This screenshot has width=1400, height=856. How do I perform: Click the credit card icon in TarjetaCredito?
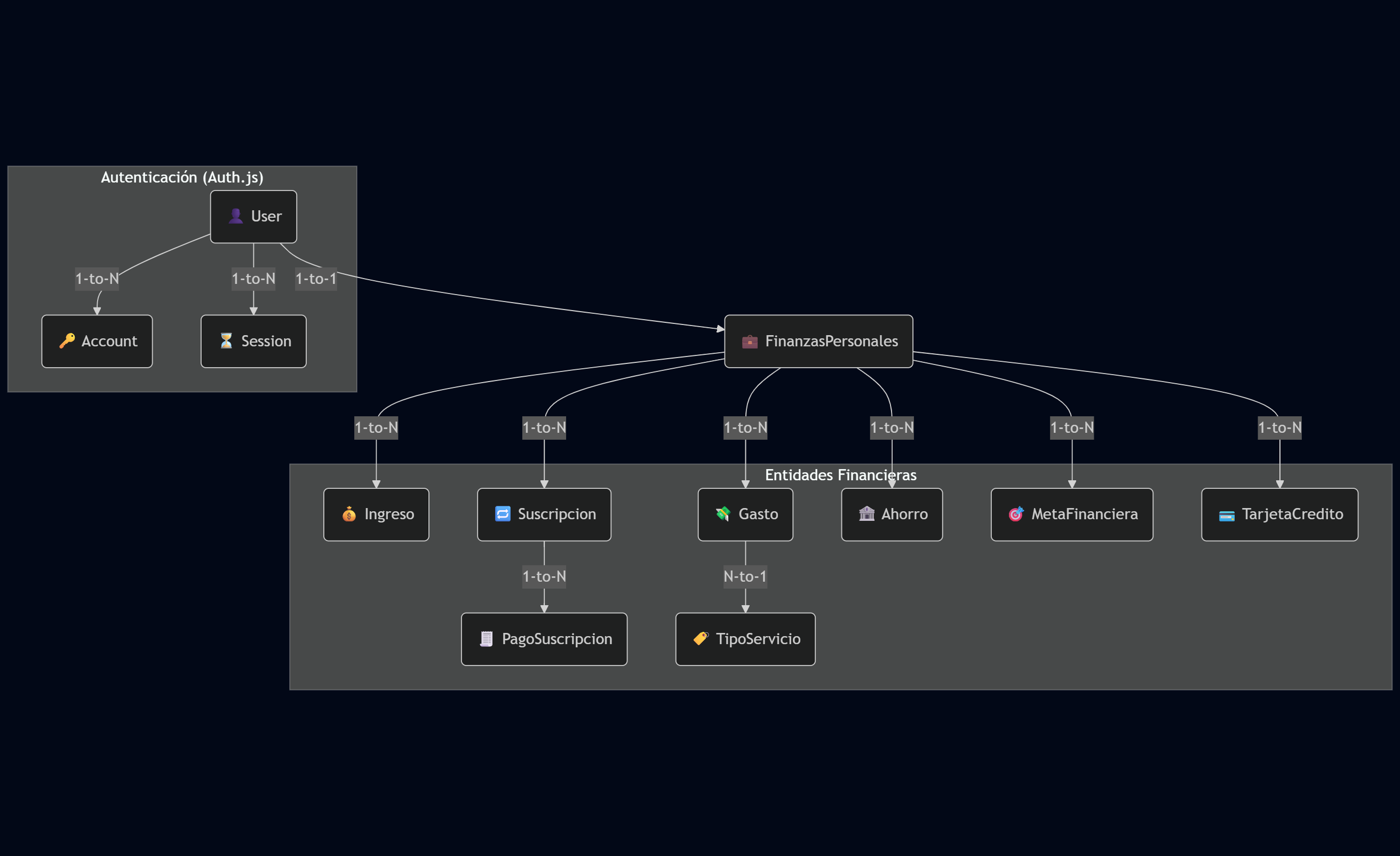(1227, 516)
